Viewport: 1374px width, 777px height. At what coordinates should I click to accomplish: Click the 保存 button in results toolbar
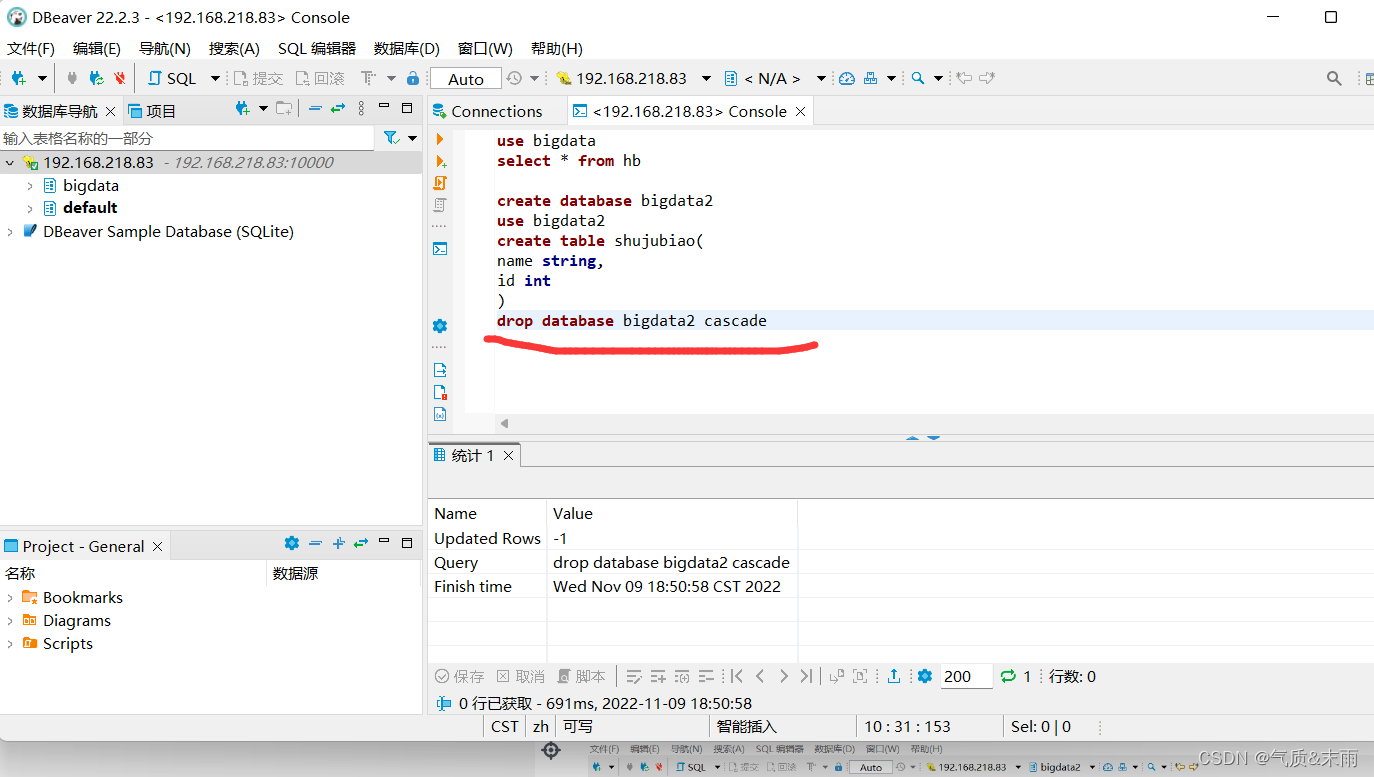coord(459,676)
